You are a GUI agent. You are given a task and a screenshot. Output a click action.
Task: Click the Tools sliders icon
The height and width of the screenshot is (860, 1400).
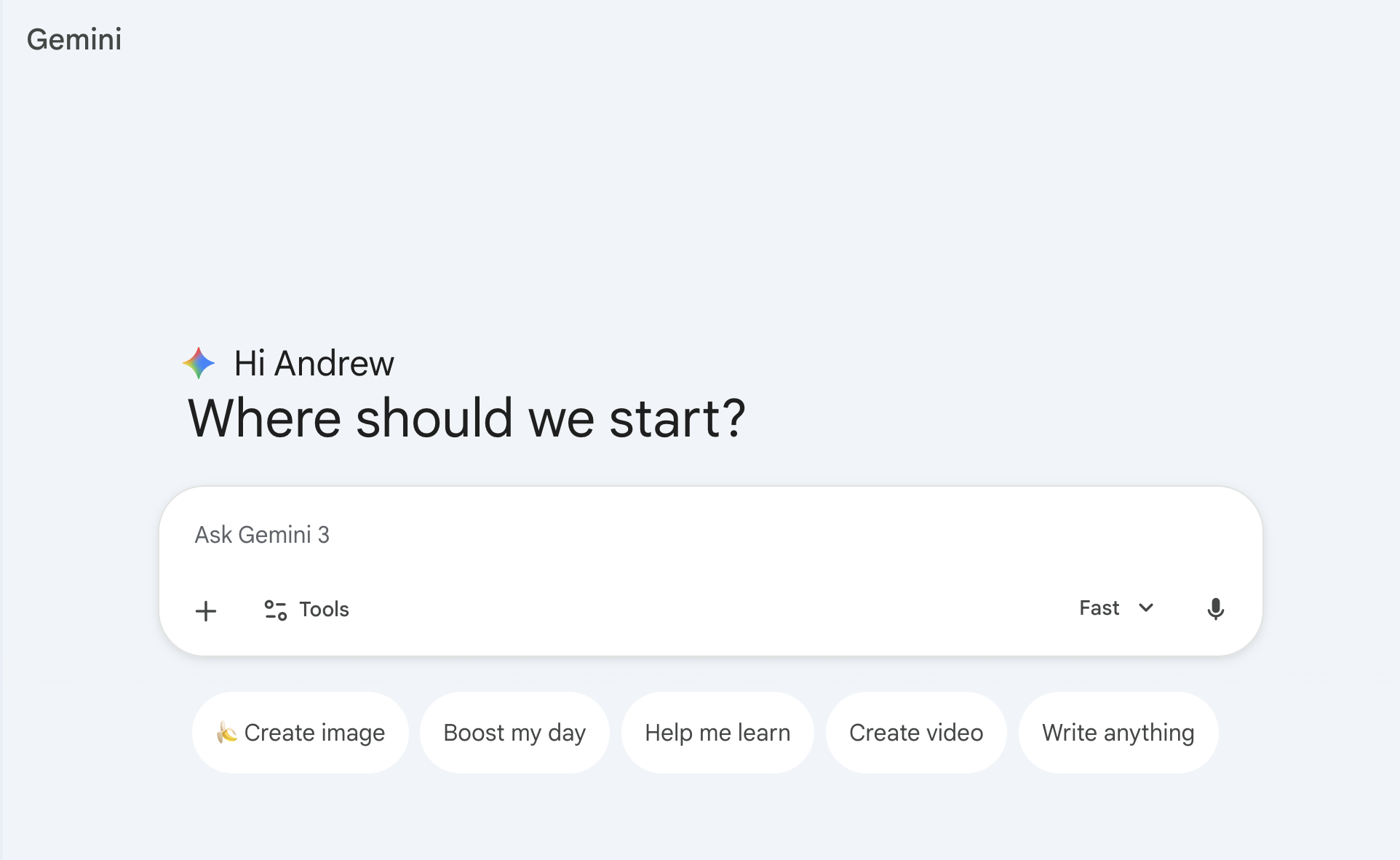click(275, 610)
